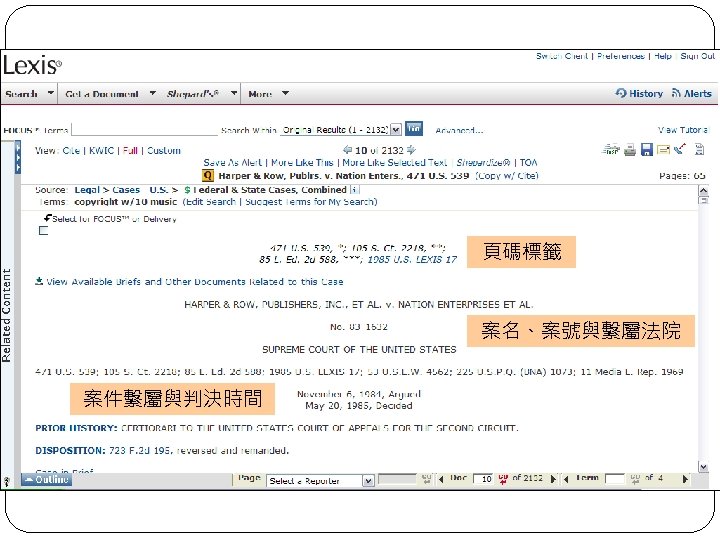The width and height of the screenshot is (720, 540).
Task: Open the Advanced link
Action: point(459,130)
